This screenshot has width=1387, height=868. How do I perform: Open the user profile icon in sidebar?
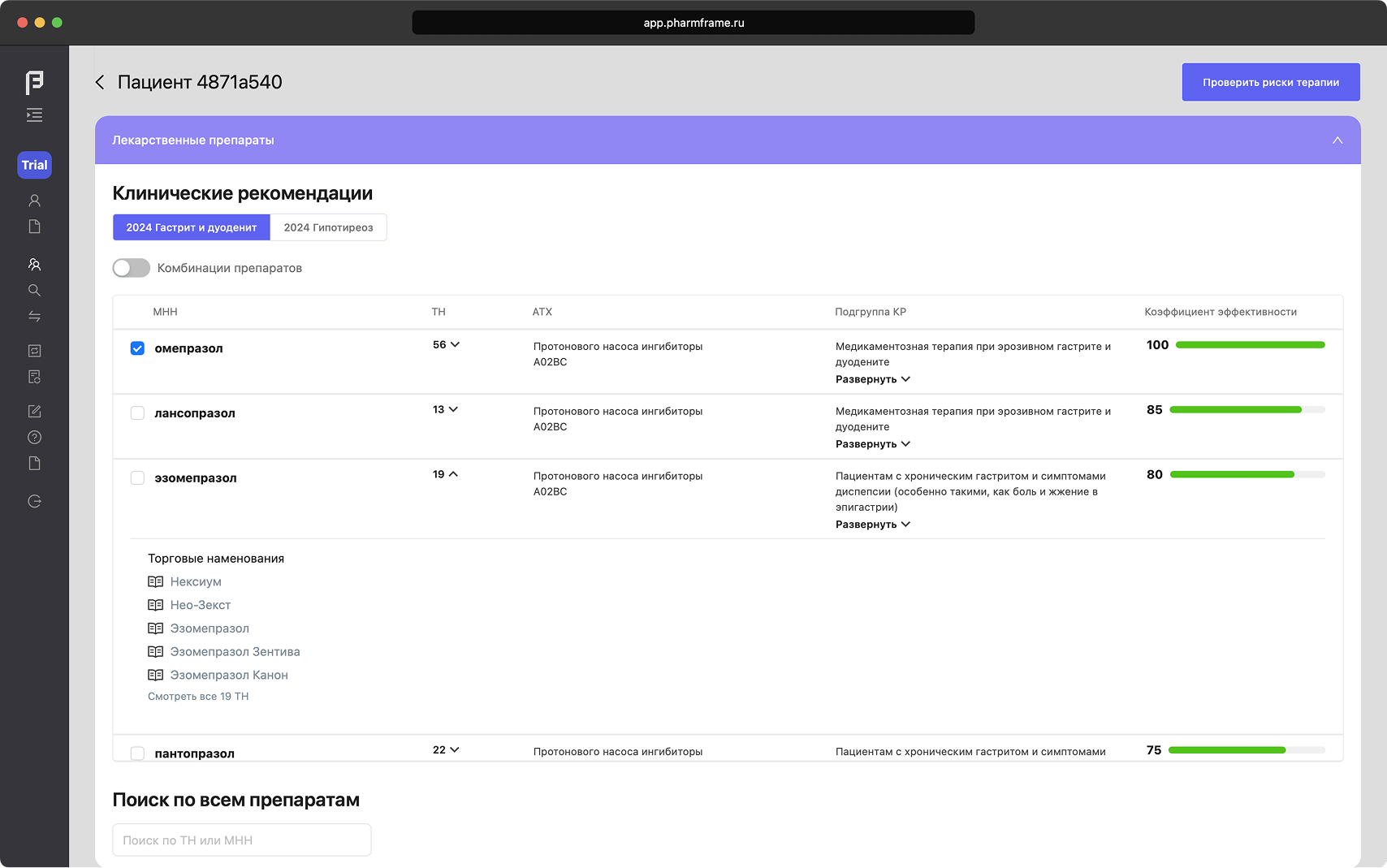[x=34, y=201]
